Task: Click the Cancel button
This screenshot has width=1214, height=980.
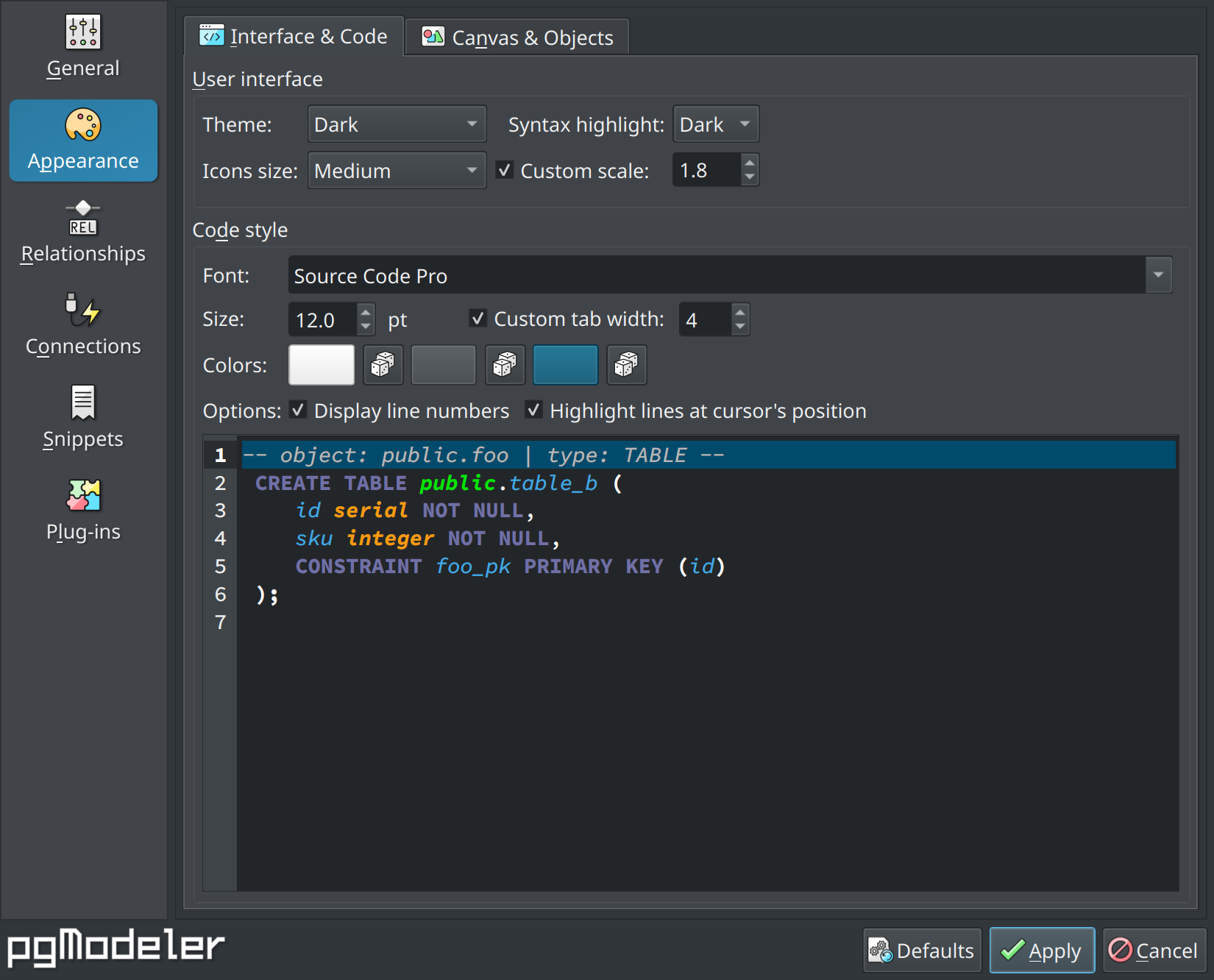Action: [x=1154, y=951]
